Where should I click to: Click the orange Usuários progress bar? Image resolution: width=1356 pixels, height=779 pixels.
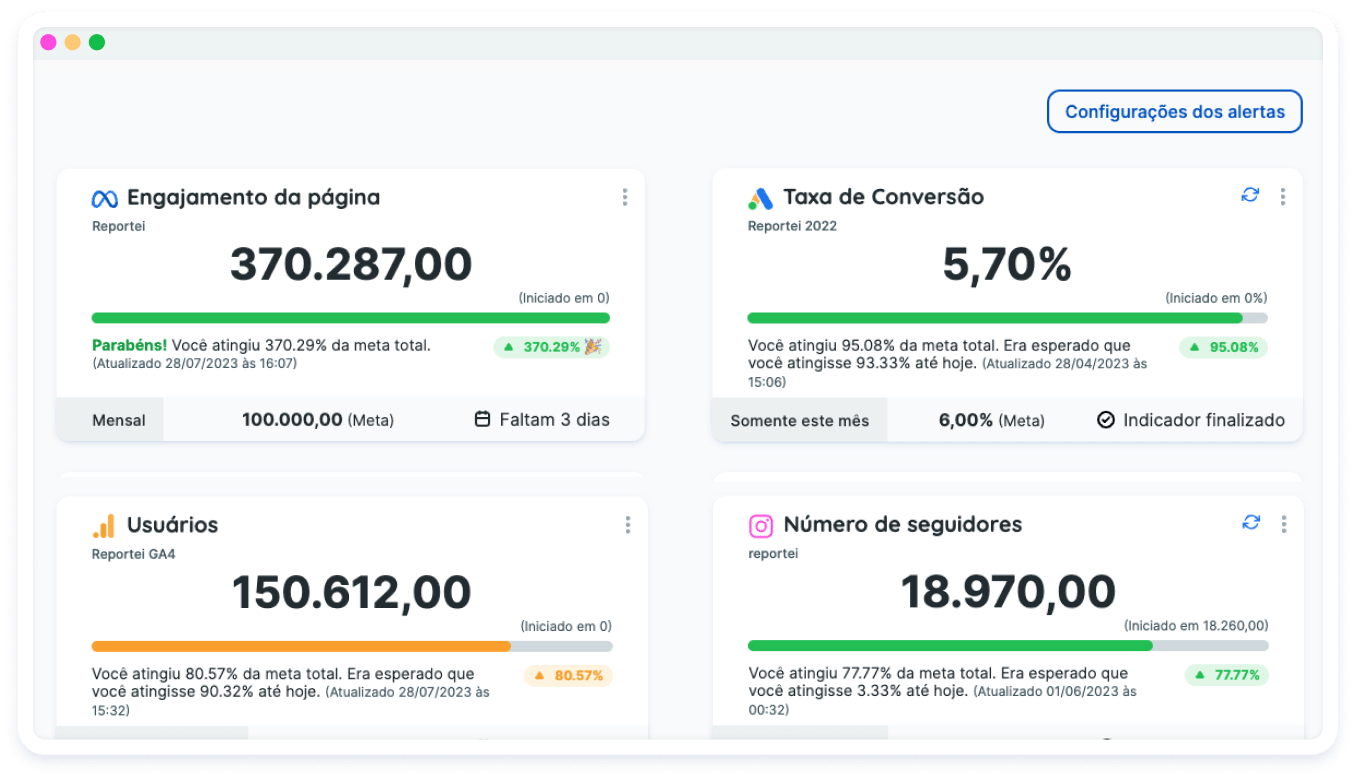click(301, 646)
